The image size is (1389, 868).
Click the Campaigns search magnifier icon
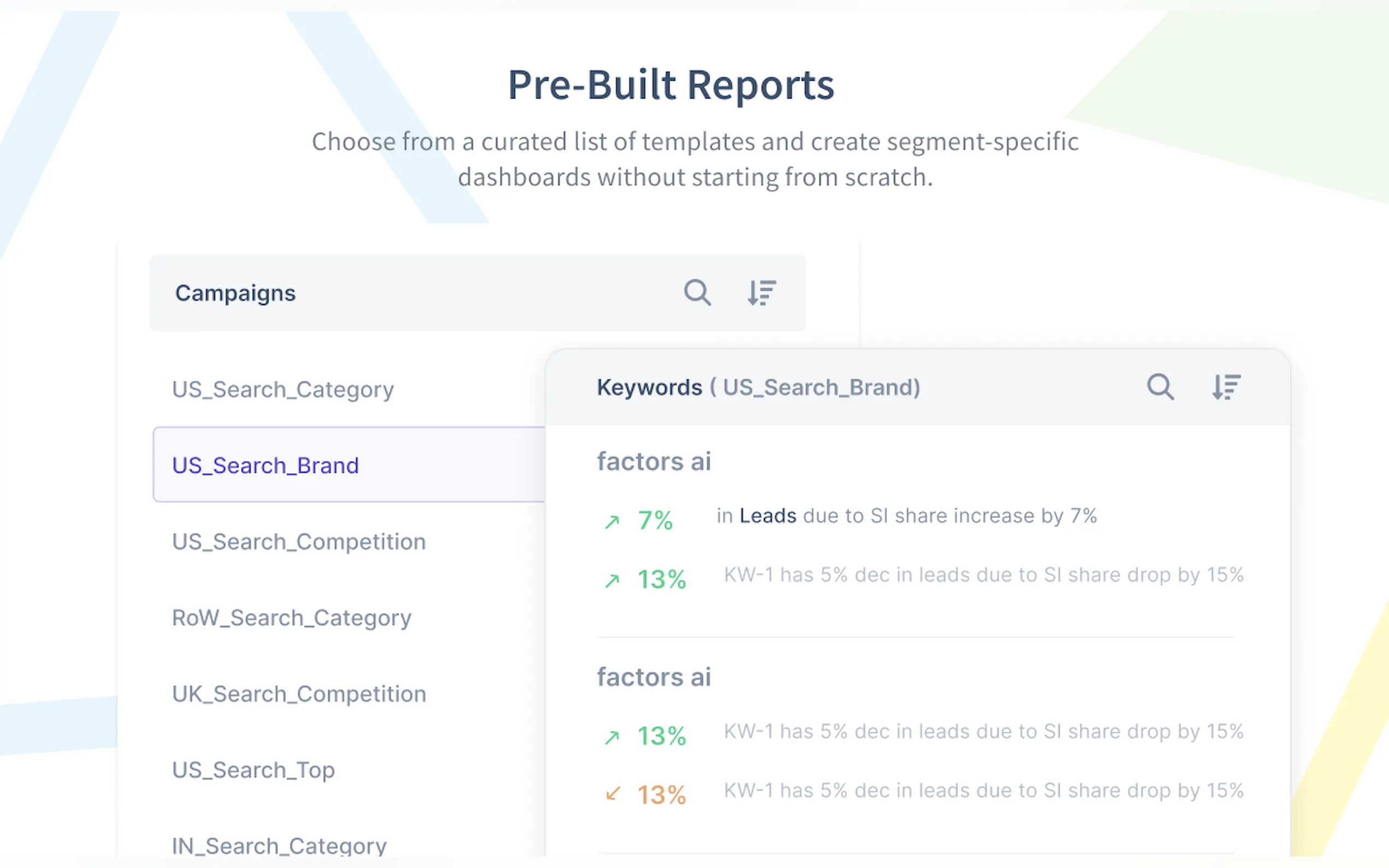697,293
